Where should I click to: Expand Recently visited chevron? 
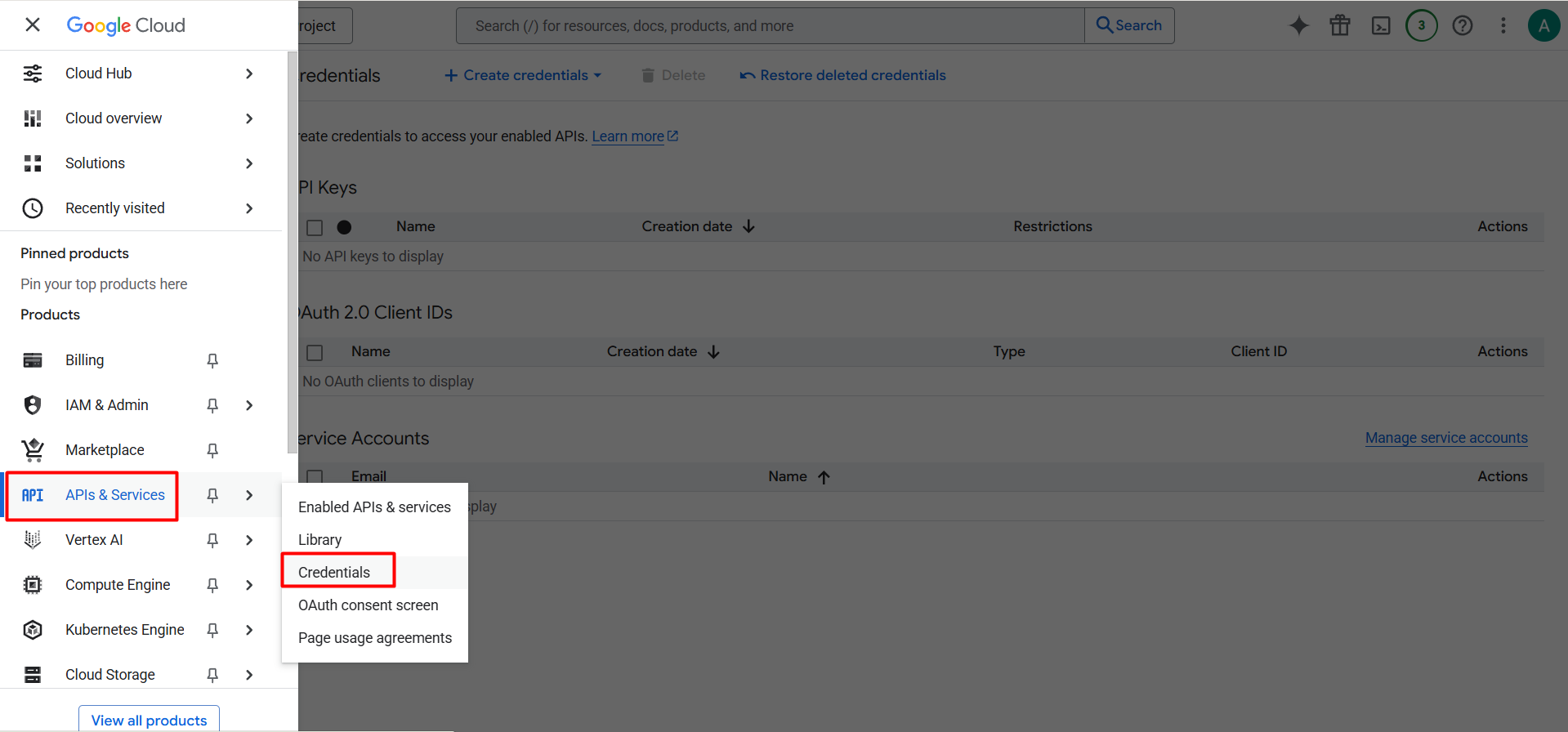(x=249, y=208)
